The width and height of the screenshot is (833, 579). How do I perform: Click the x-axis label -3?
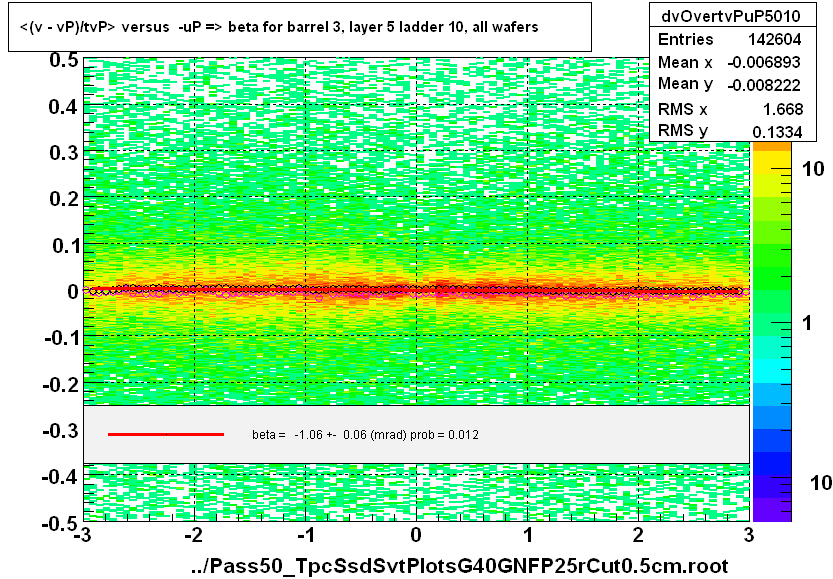click(82, 534)
